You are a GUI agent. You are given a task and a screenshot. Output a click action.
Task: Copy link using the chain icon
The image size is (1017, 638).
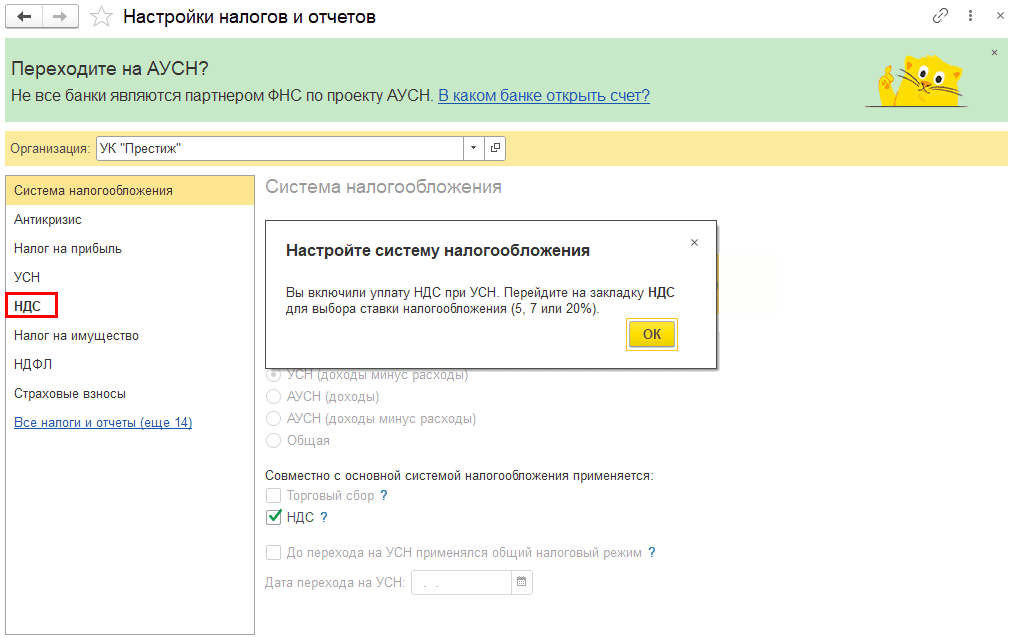click(940, 16)
